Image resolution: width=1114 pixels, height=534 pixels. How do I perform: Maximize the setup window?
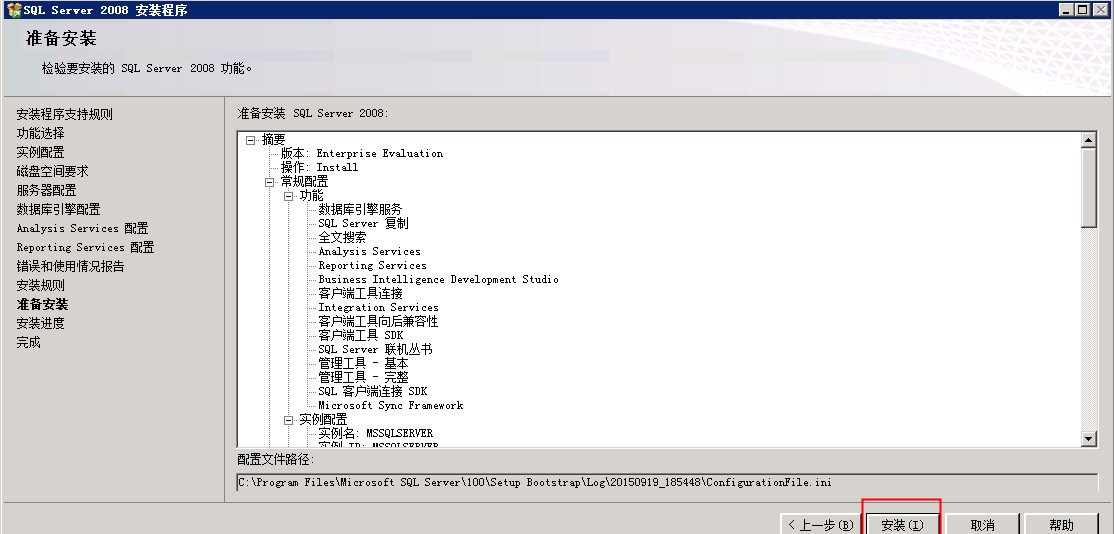pyautogui.click(x=1084, y=10)
